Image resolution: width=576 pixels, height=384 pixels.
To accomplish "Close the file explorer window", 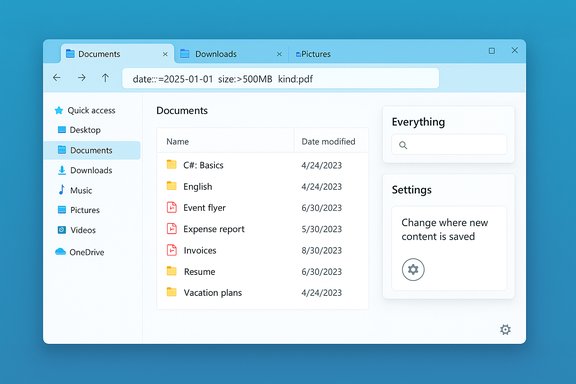I will pos(515,50).
